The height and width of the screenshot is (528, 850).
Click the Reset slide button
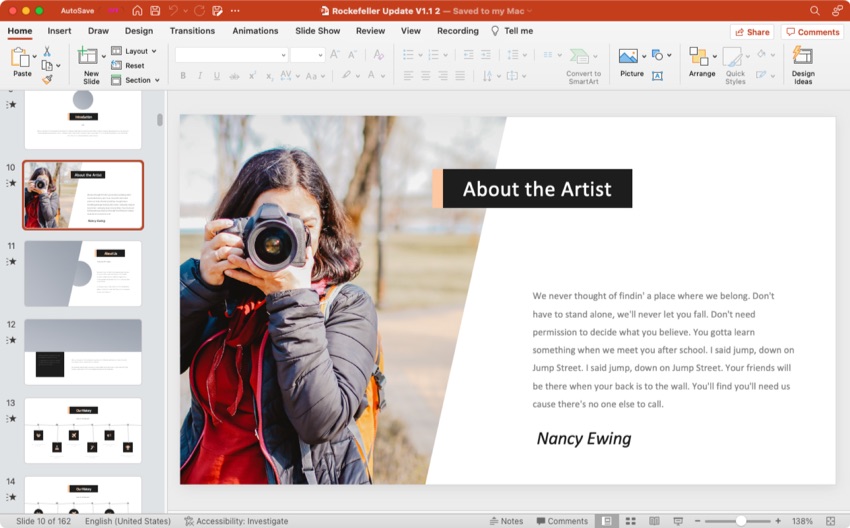pos(128,66)
